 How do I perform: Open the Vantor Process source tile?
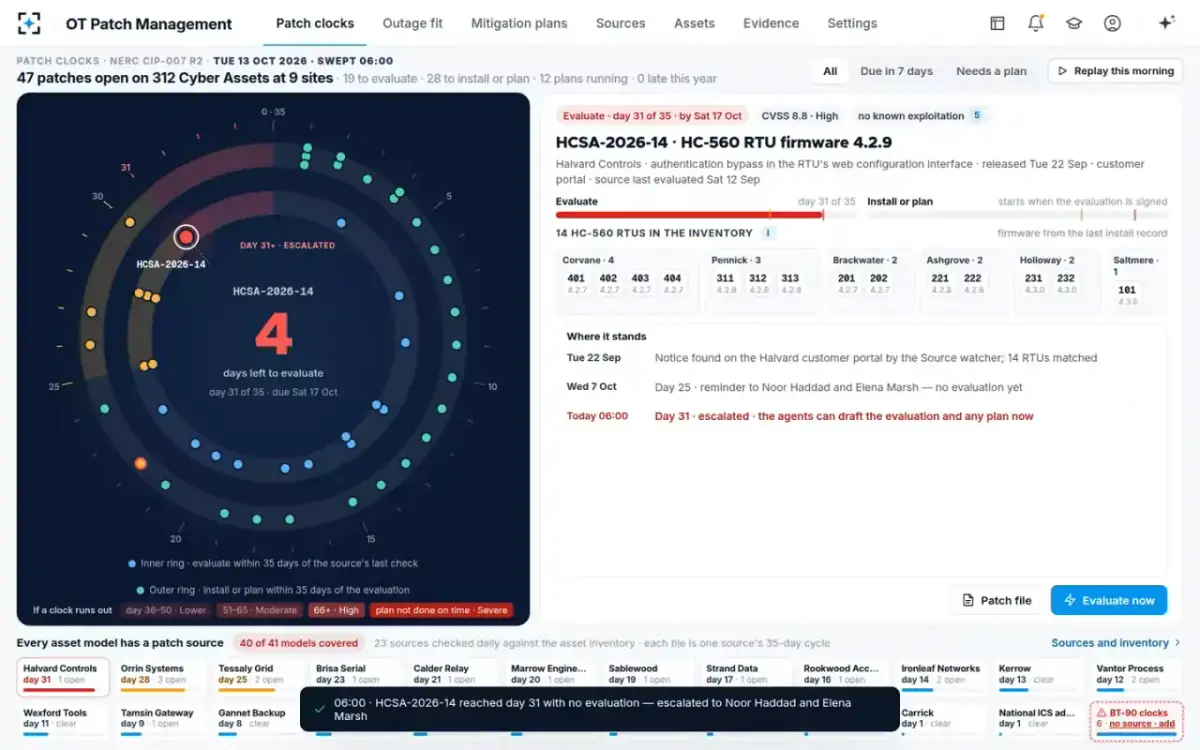(1137, 677)
